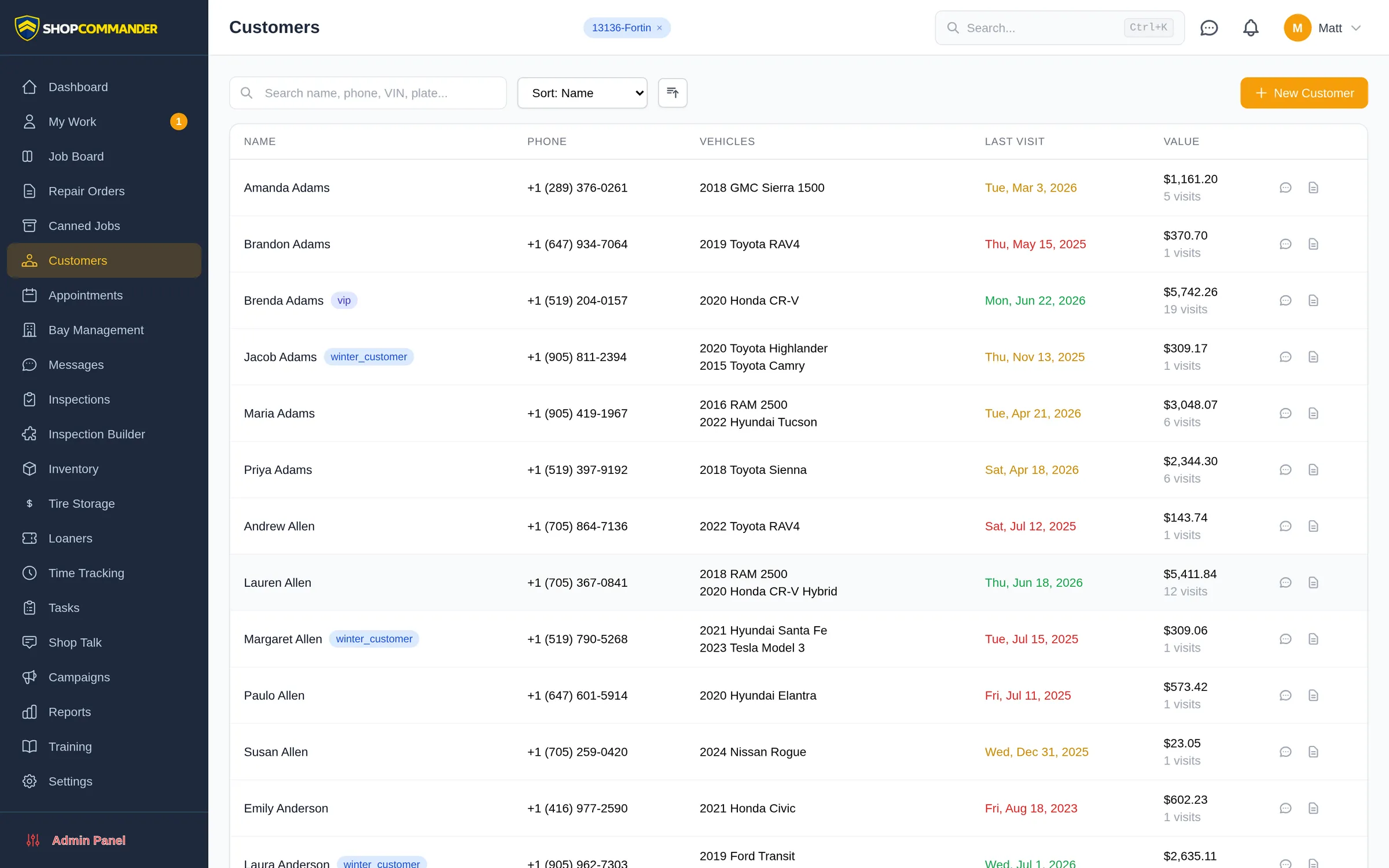The image size is (1389, 868).
Task: Click Matt's orange avatar circle
Action: pos(1298,28)
